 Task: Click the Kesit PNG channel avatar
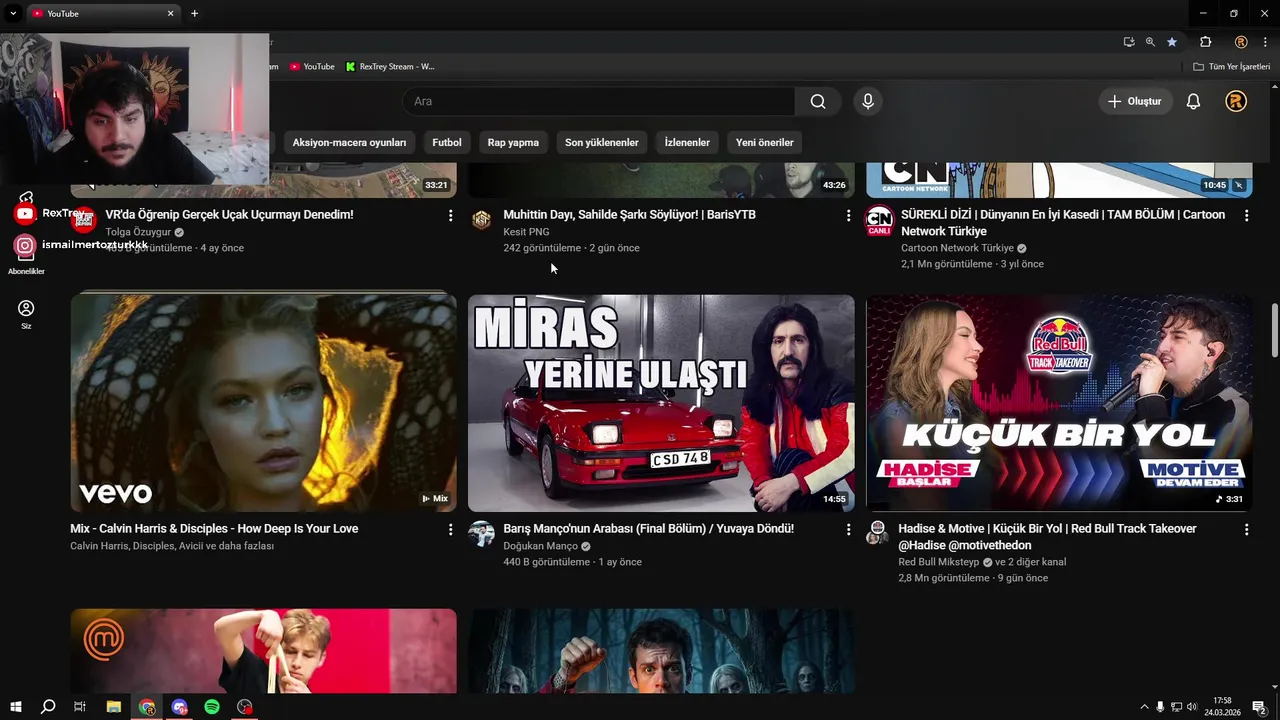tap(482, 220)
